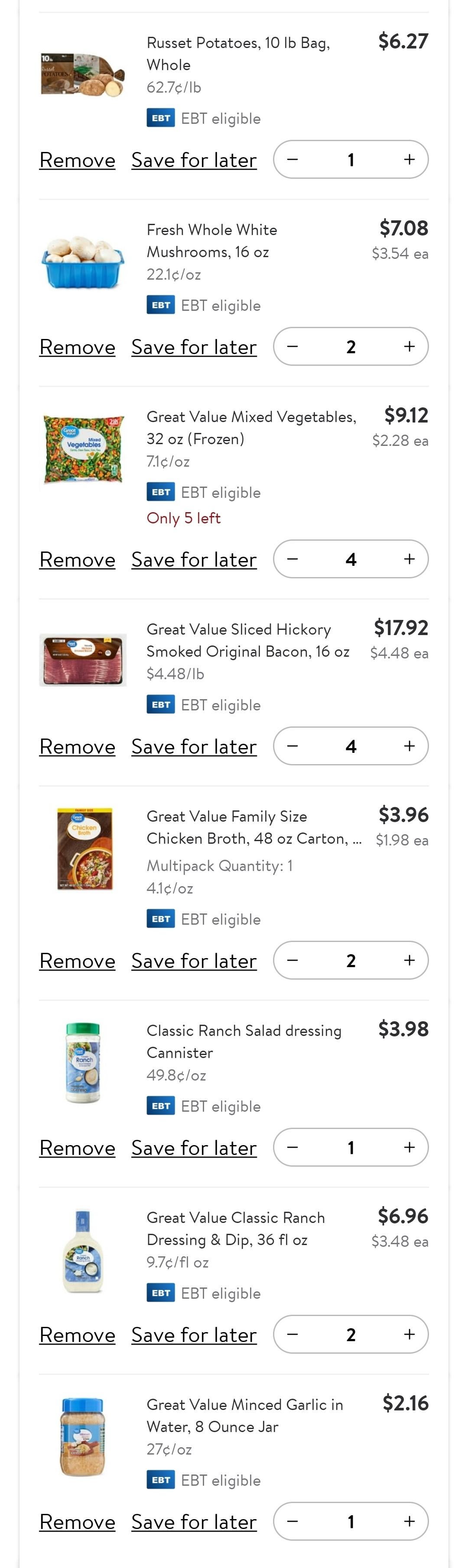Reduce Hickory Smoked Bacon quantity by one

coord(292,745)
